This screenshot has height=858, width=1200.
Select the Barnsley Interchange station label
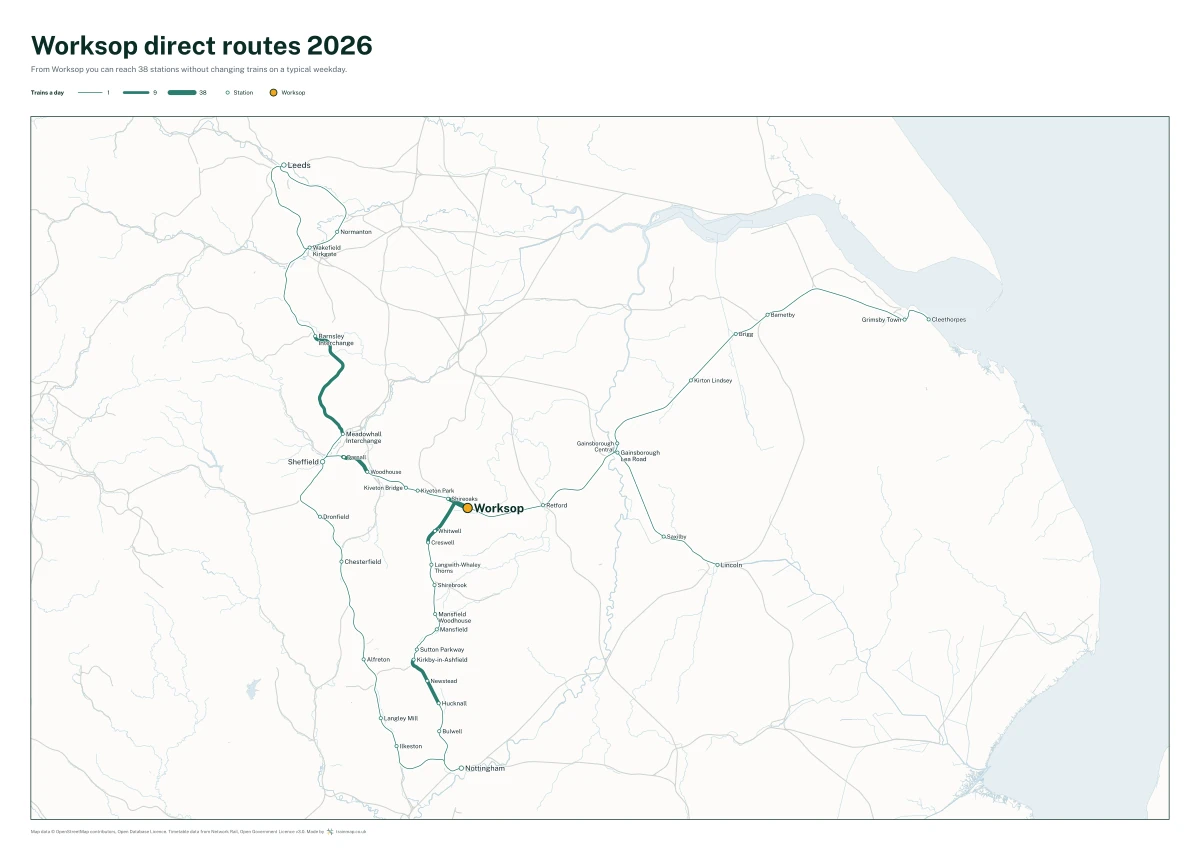coord(336,340)
